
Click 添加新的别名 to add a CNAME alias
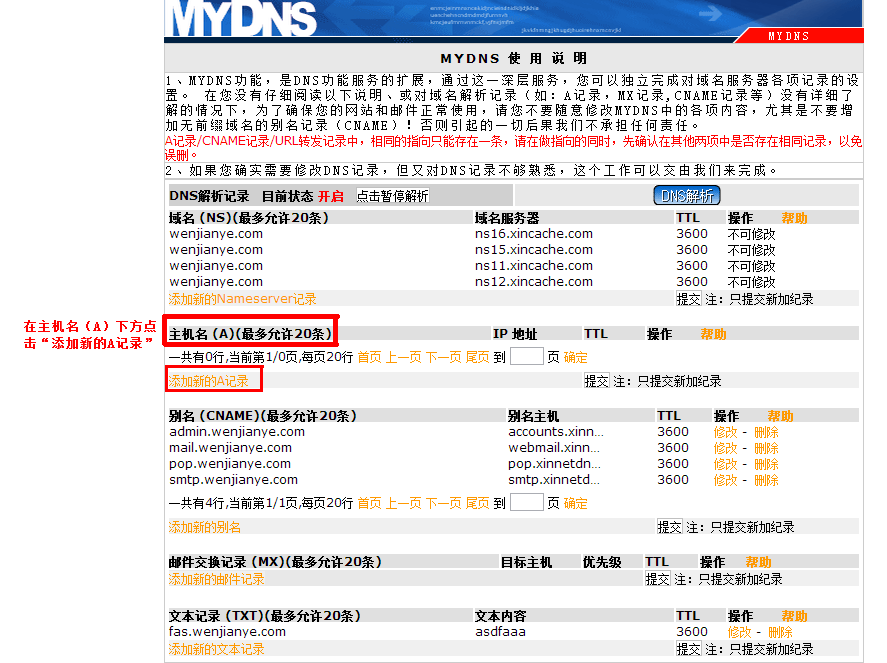[205, 525]
